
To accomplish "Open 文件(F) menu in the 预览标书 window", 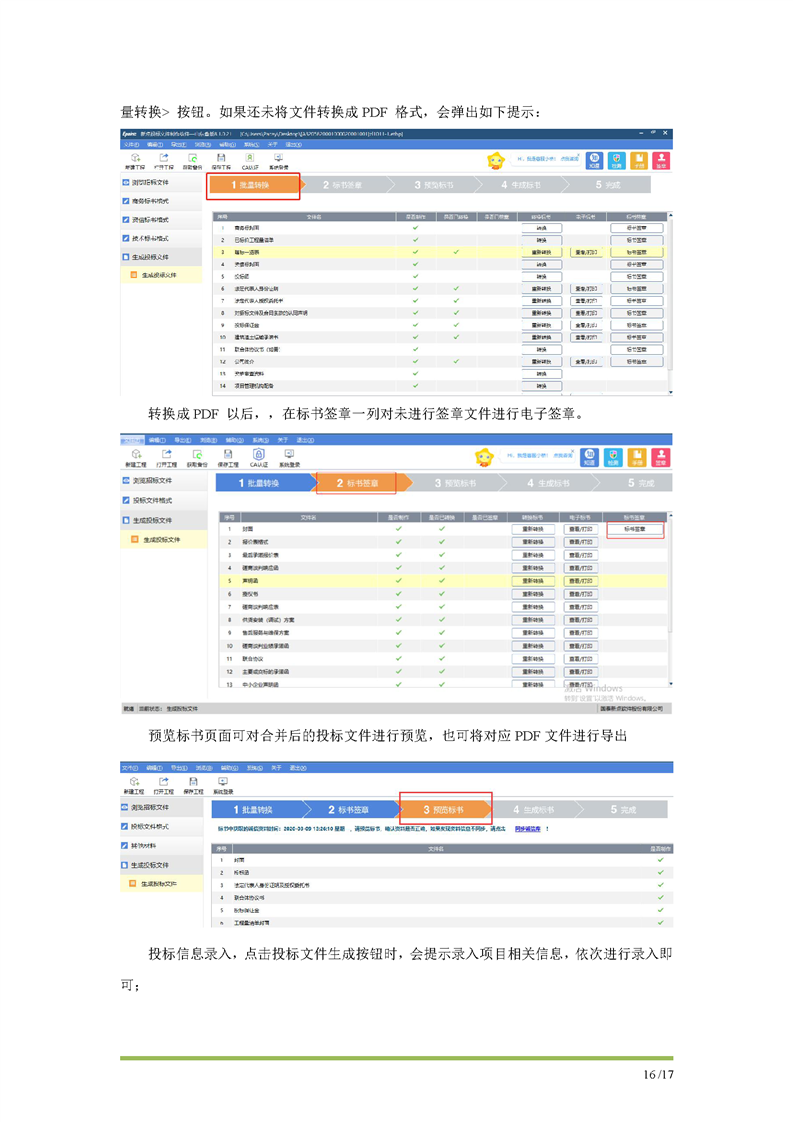I will (x=129, y=768).
